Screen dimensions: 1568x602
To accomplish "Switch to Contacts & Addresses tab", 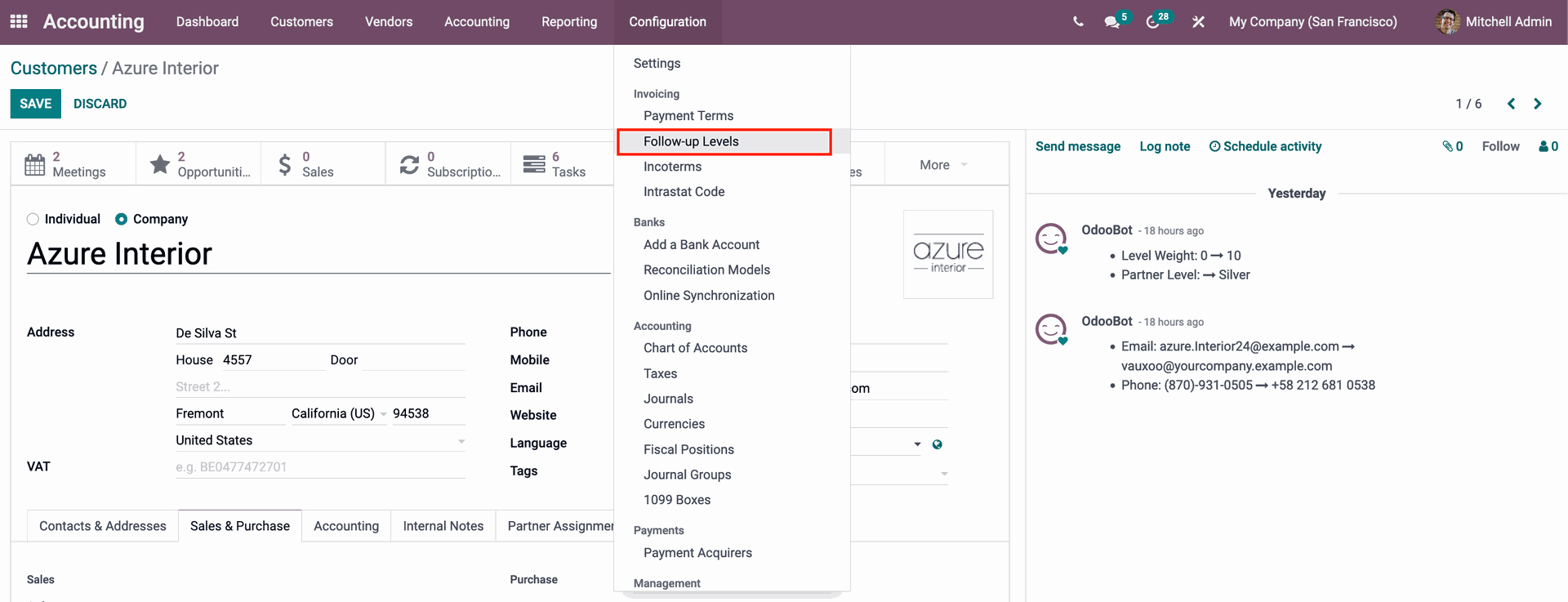I will pyautogui.click(x=103, y=526).
